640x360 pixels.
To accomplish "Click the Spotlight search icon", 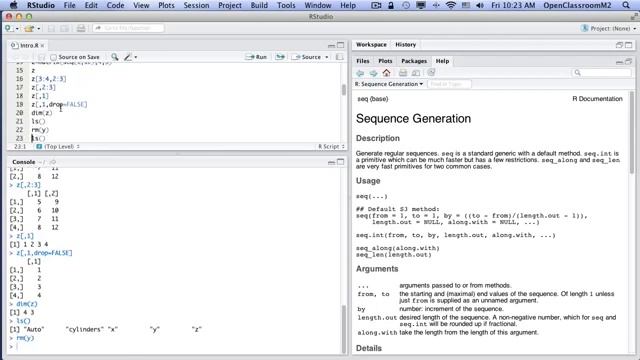I will (x=626, y=5).
